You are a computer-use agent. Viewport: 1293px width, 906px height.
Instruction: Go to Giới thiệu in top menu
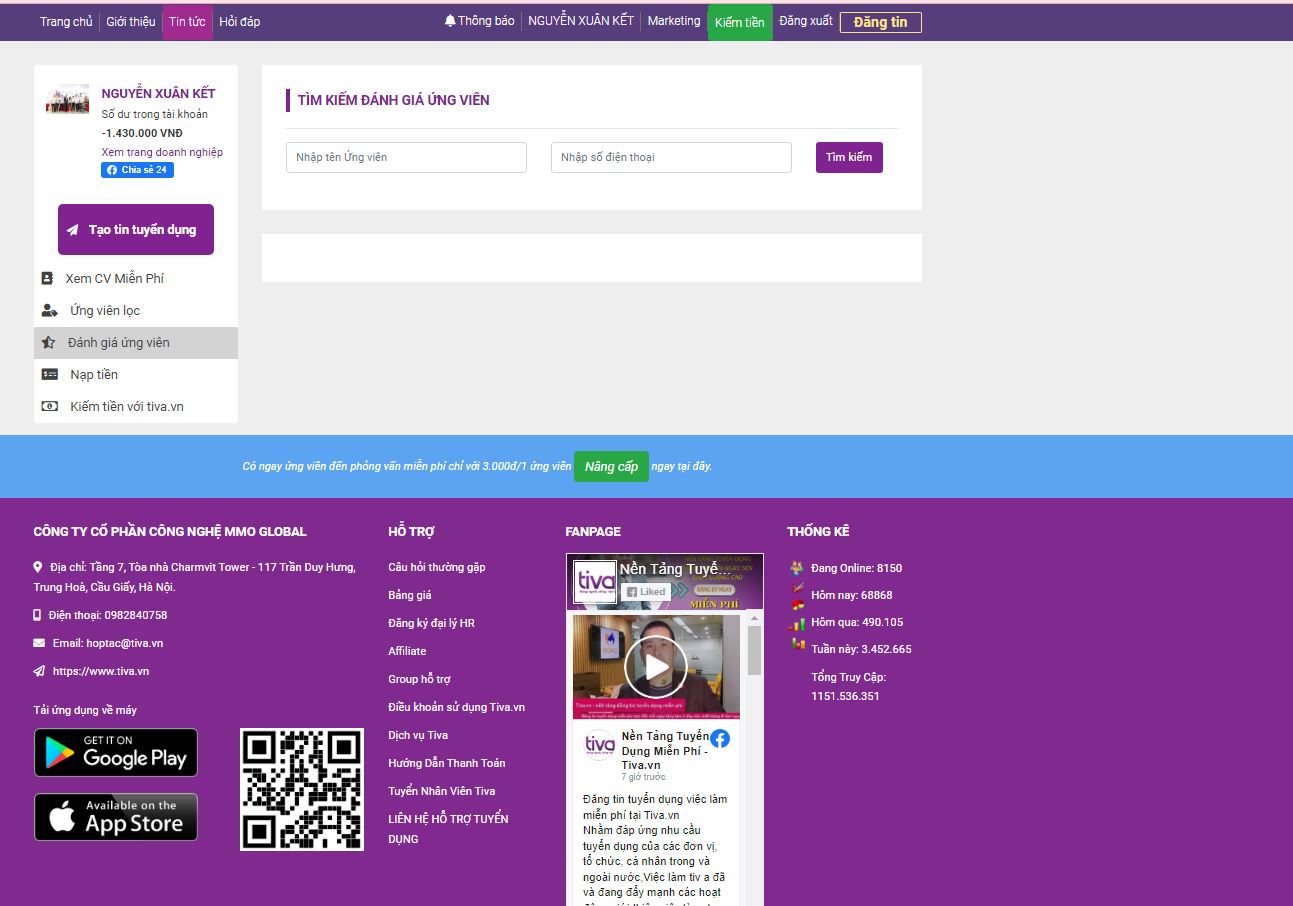131,22
